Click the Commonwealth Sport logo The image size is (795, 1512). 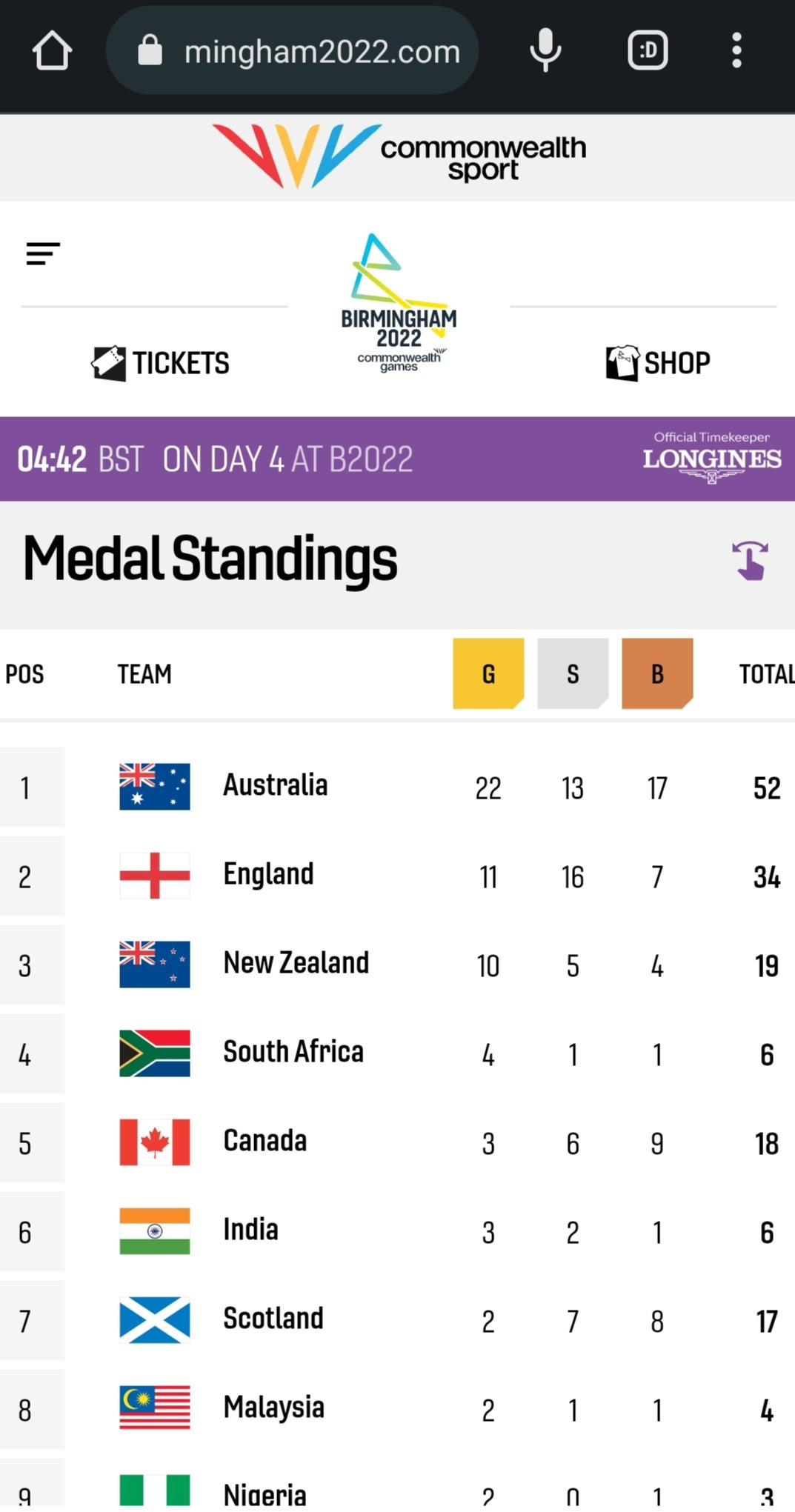click(399, 156)
